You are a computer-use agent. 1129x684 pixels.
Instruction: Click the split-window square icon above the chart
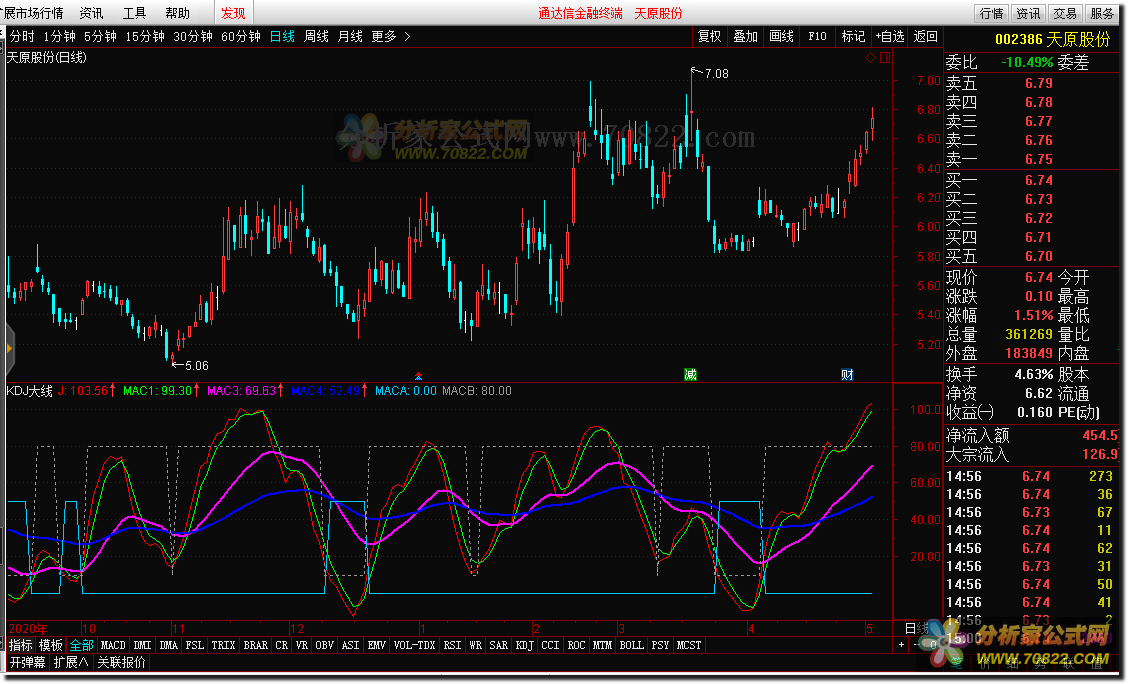(x=885, y=58)
